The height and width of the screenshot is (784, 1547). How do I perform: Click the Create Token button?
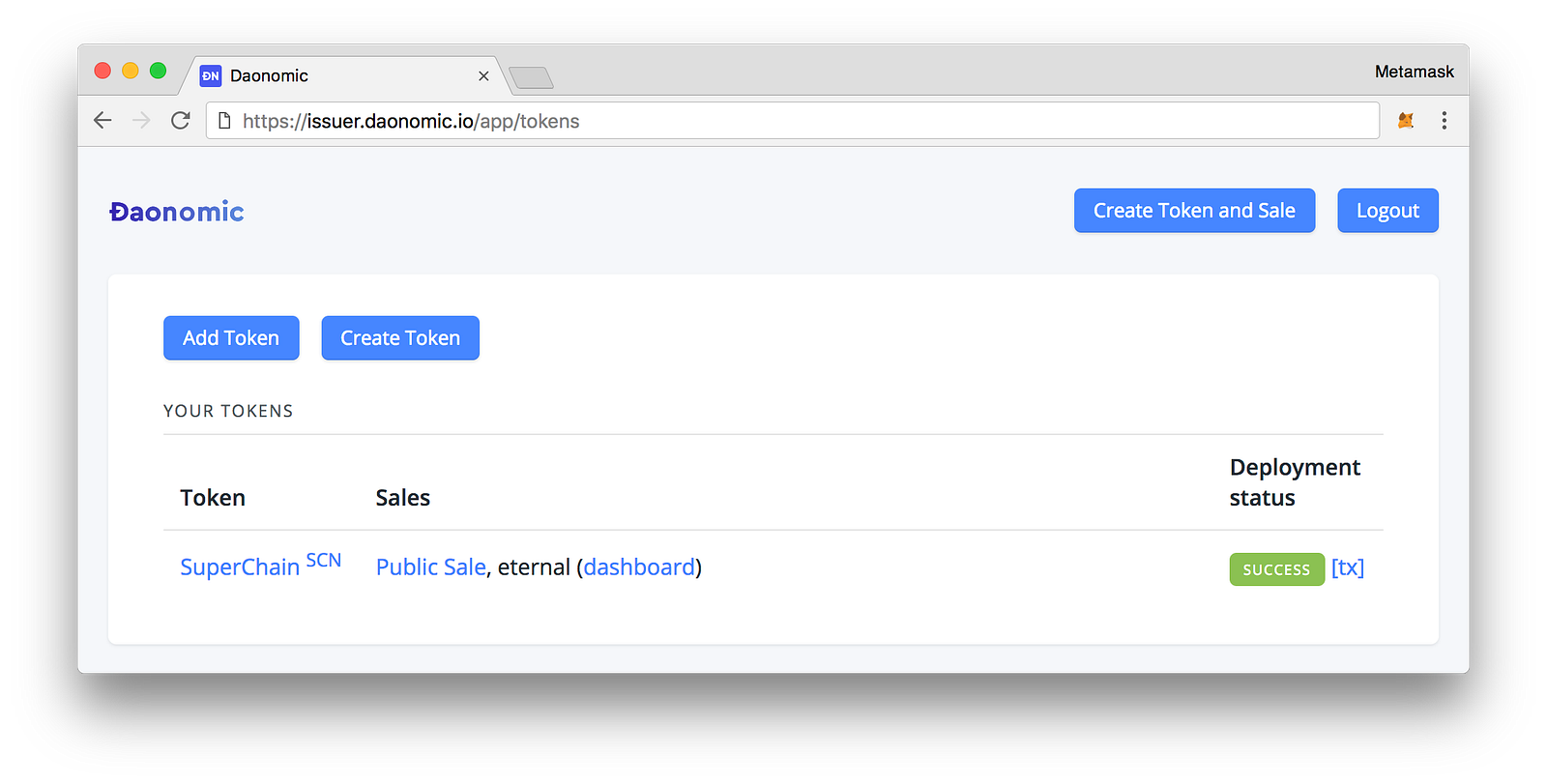click(400, 338)
